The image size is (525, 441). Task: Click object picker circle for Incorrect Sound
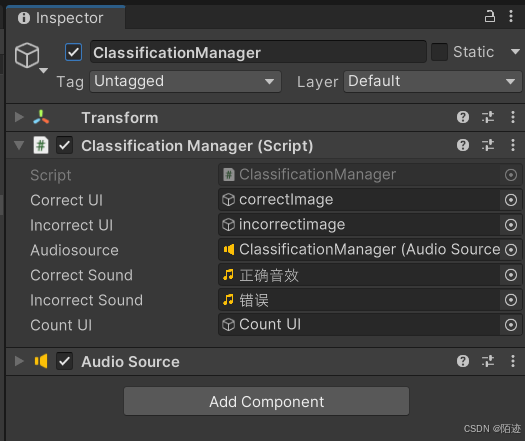pos(511,300)
